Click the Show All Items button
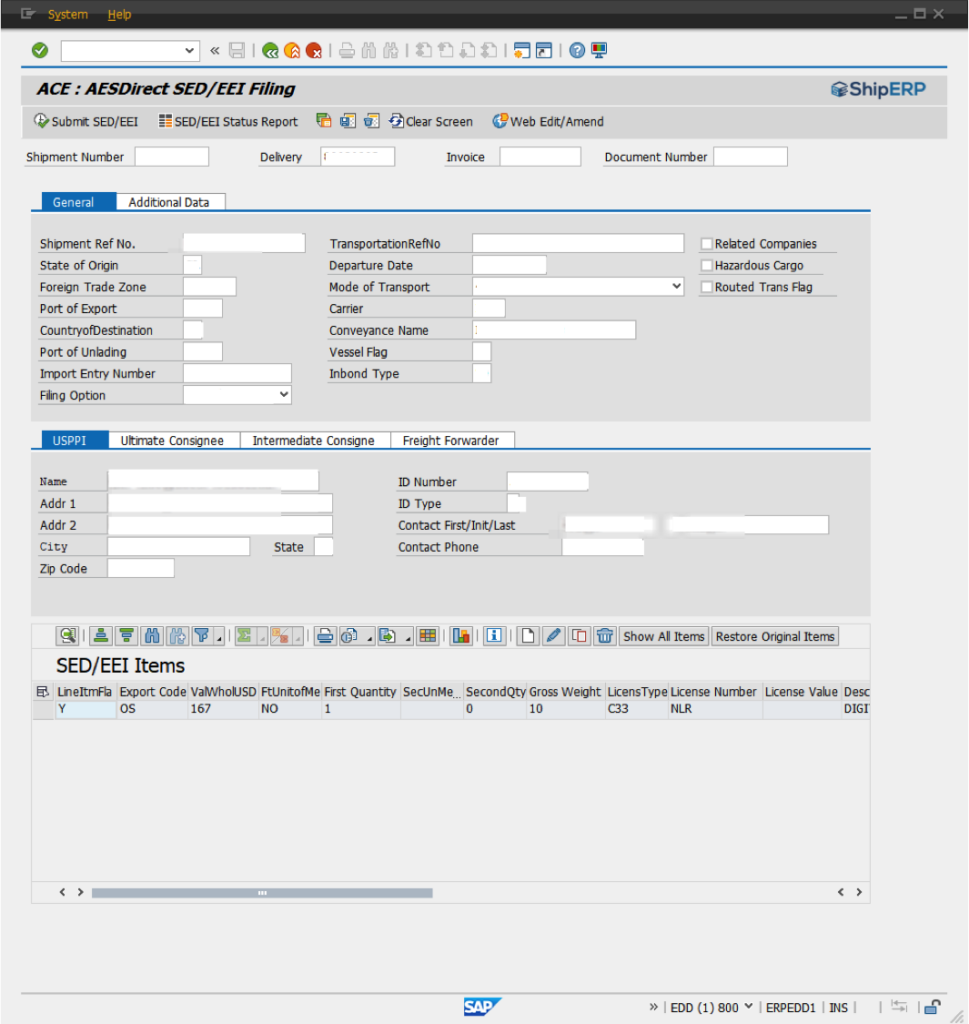 pos(663,636)
